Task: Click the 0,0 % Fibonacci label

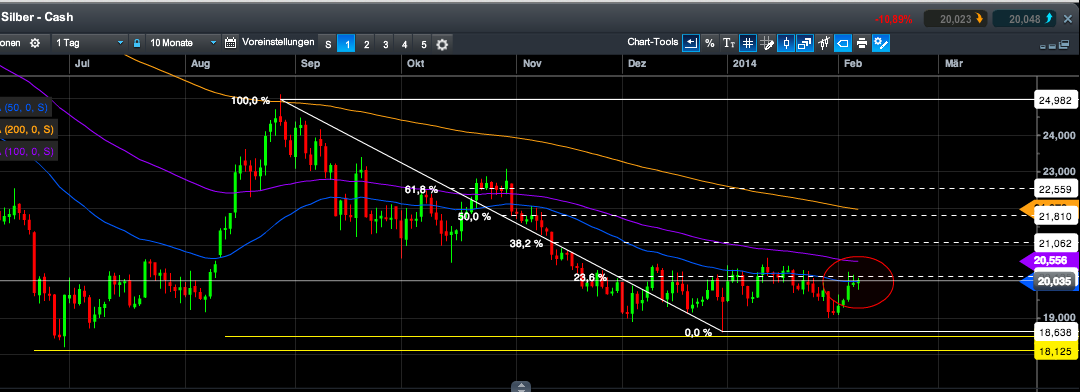Action: pos(698,332)
